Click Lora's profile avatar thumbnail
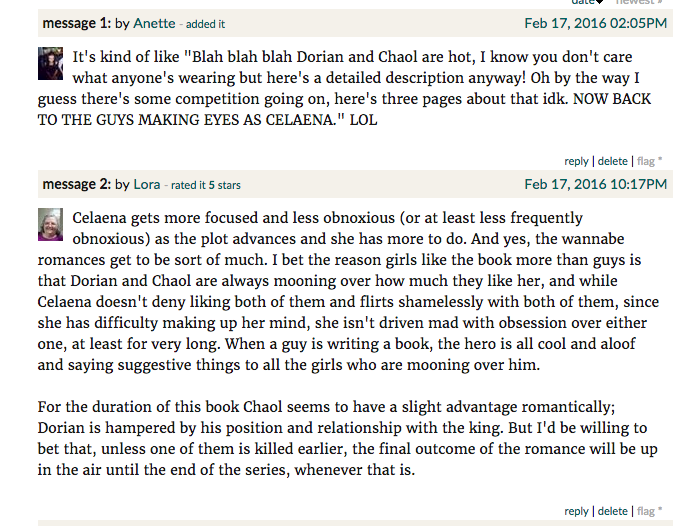The height and width of the screenshot is (526, 681). [x=52, y=225]
